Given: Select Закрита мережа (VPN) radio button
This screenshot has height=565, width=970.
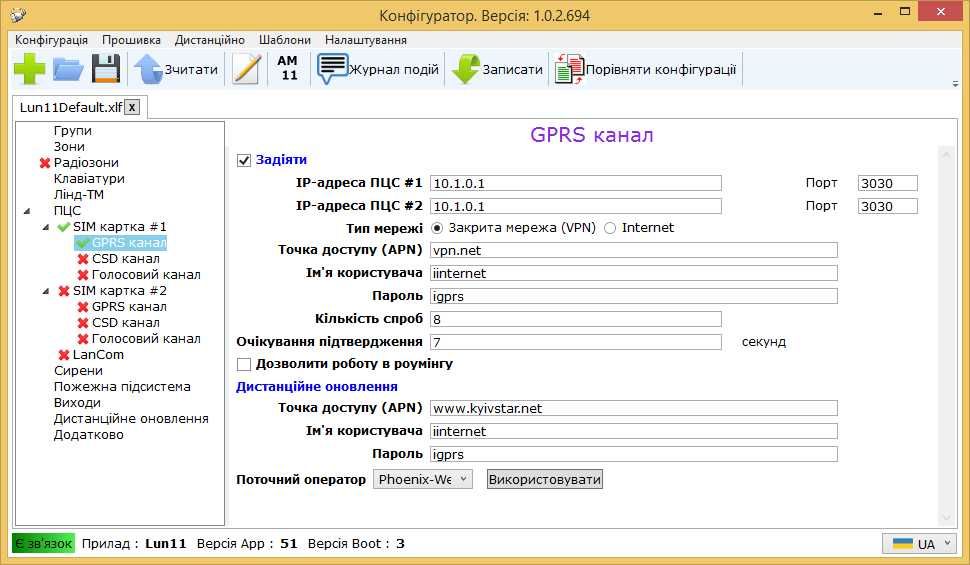Looking at the screenshot, I should point(437,228).
